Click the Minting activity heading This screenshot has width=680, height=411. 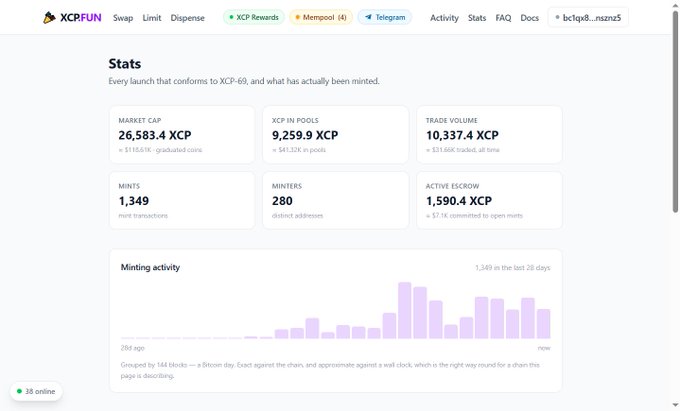150,267
